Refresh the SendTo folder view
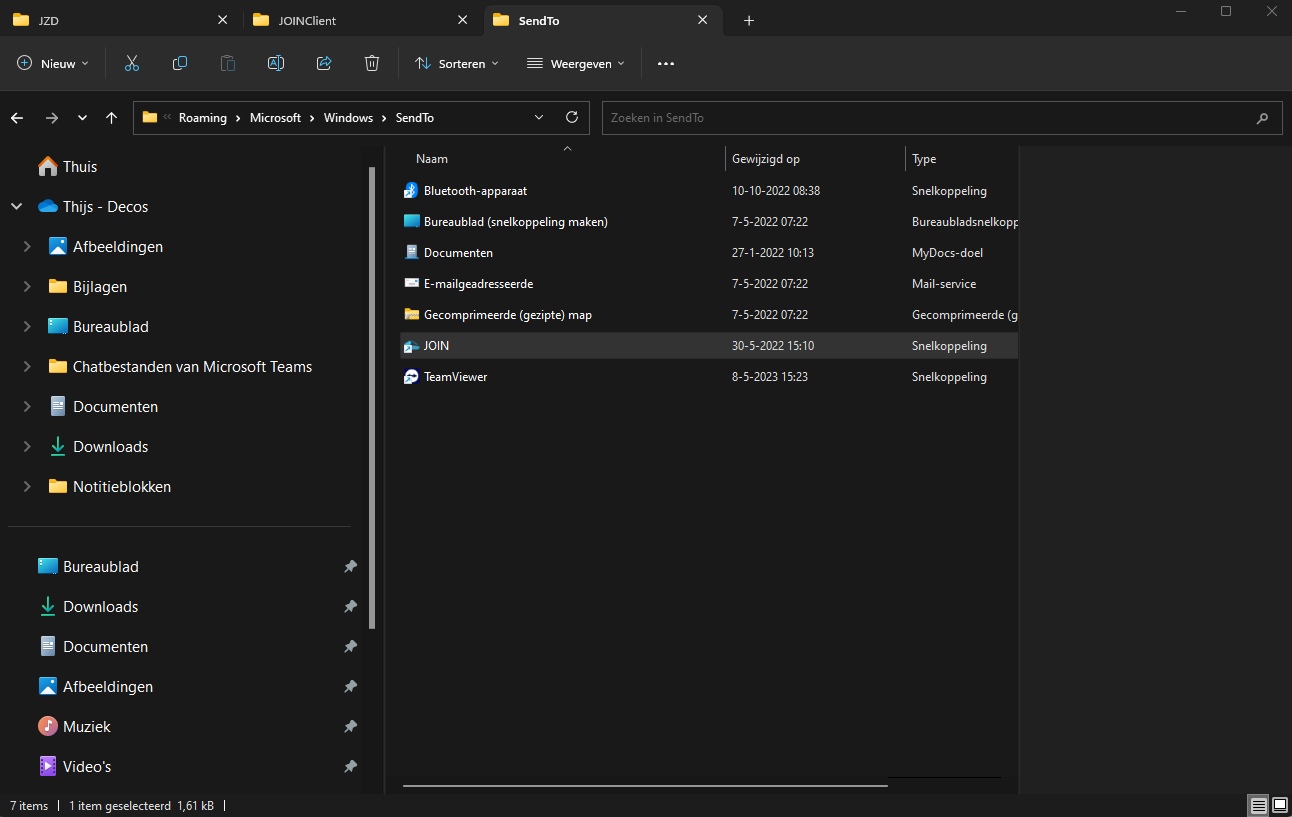The image size is (1292, 817). click(572, 117)
